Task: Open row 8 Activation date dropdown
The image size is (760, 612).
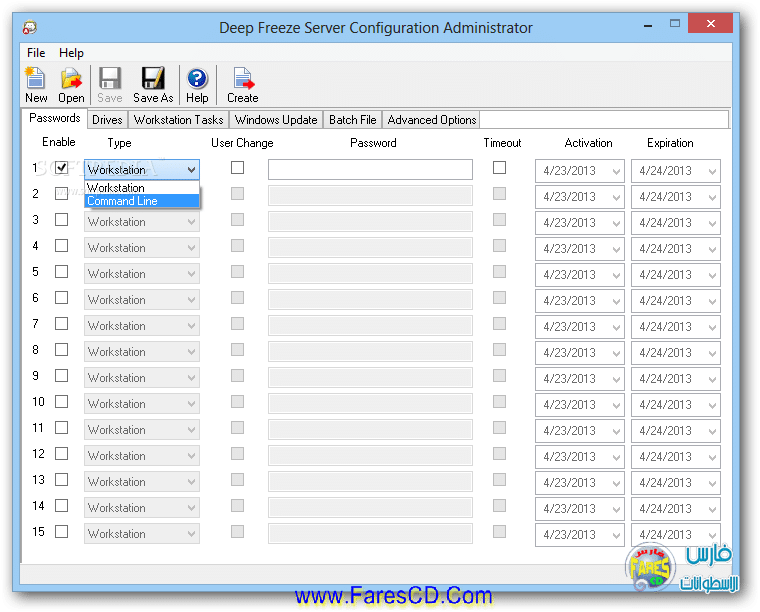Action: 616,353
